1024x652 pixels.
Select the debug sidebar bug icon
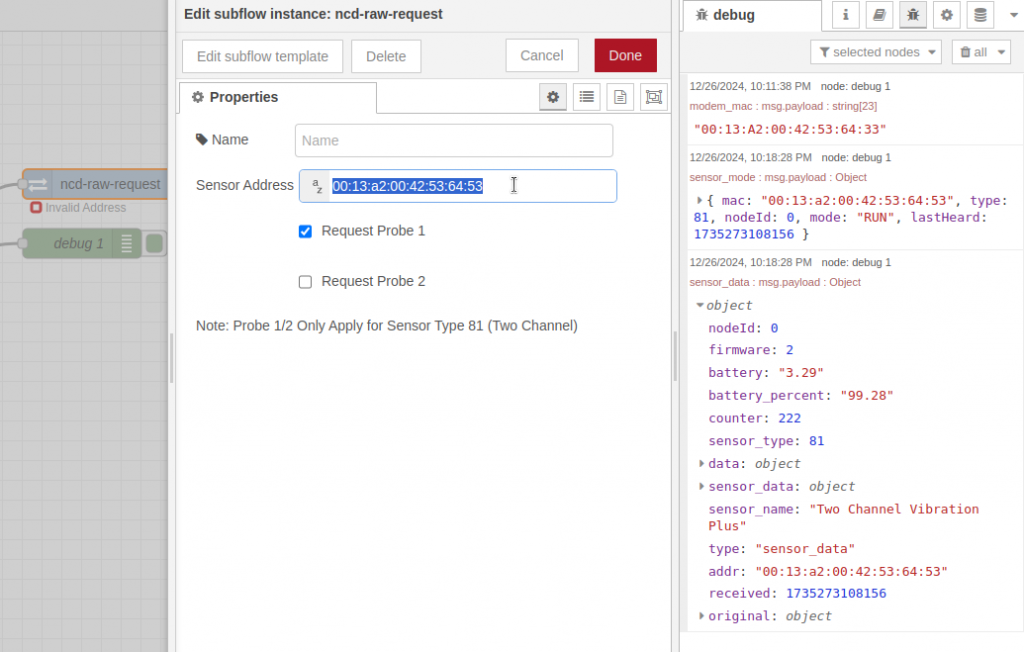pos(913,15)
